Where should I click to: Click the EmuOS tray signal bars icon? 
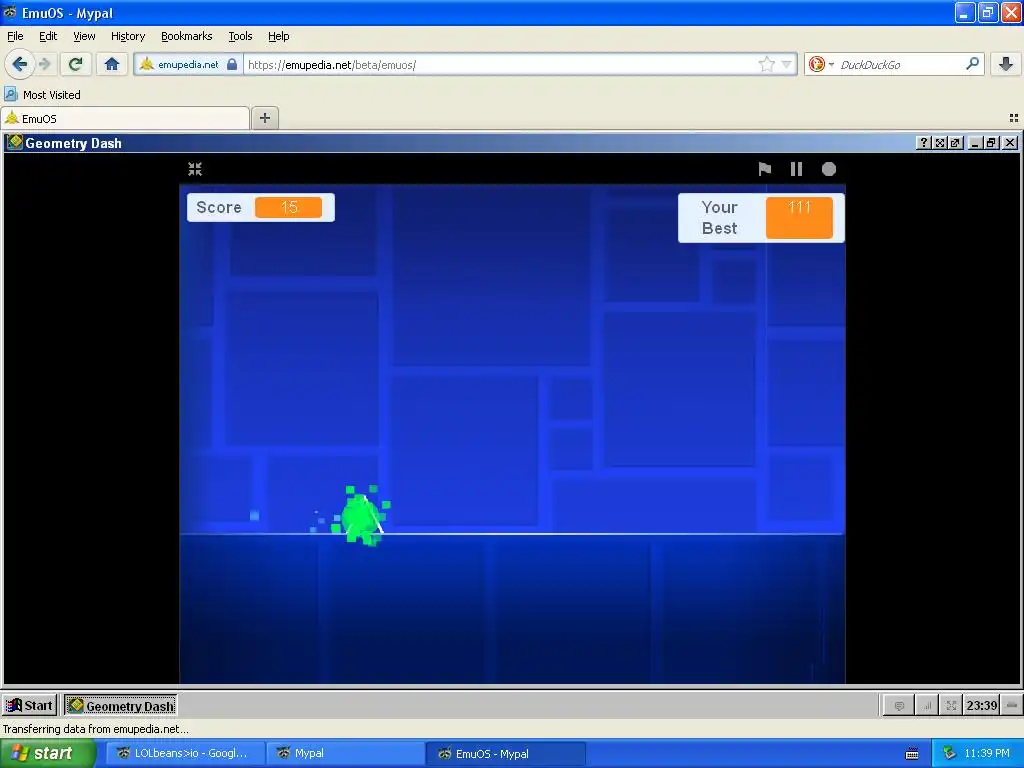(x=927, y=705)
